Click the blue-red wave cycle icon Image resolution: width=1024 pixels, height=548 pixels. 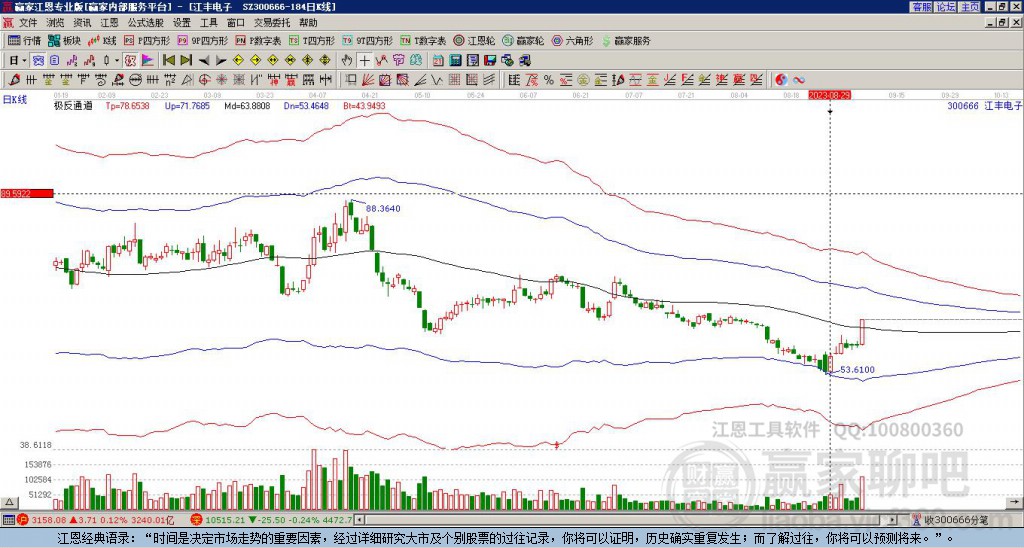[799, 80]
